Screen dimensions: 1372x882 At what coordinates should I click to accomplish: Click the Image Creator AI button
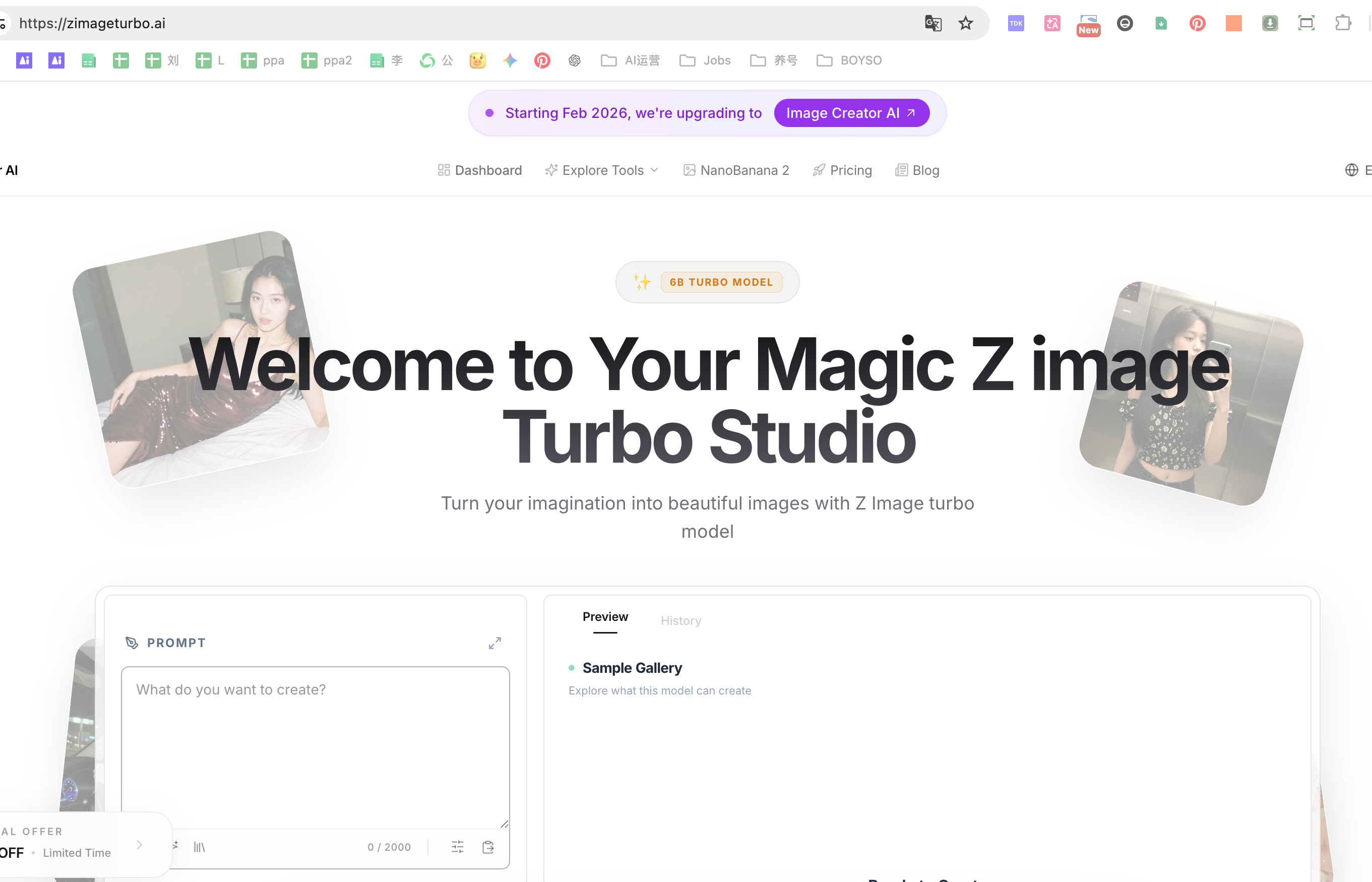851,112
